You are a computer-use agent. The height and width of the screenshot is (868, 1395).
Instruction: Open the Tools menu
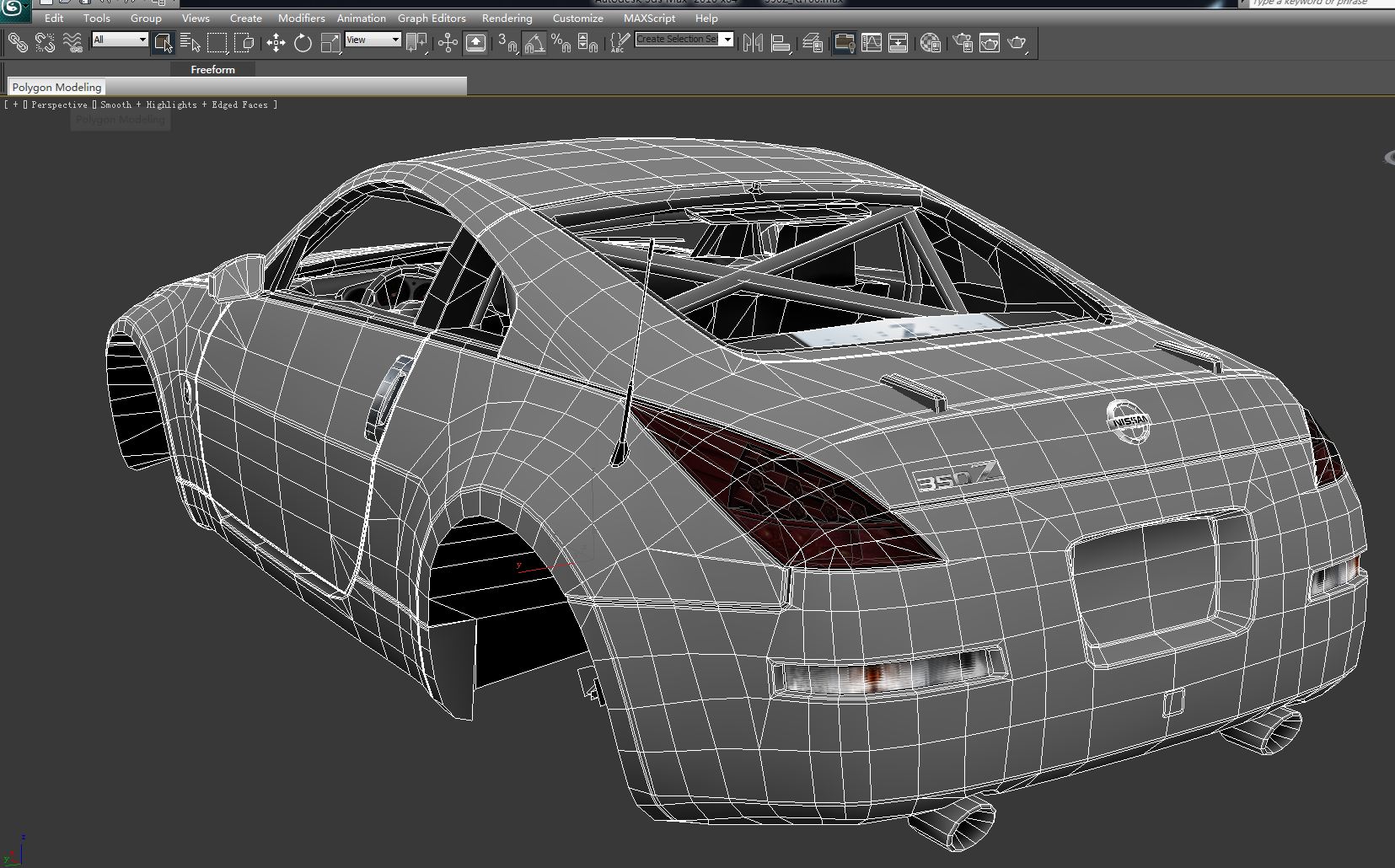(97, 18)
